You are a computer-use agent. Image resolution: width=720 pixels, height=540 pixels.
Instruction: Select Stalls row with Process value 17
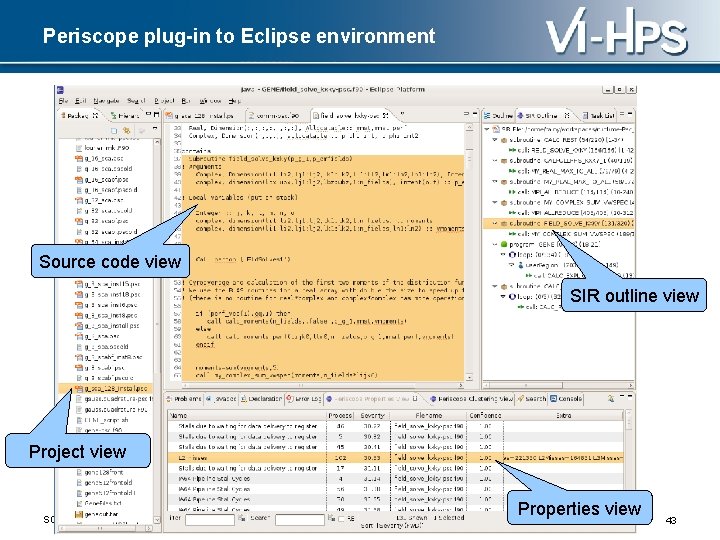(395, 468)
